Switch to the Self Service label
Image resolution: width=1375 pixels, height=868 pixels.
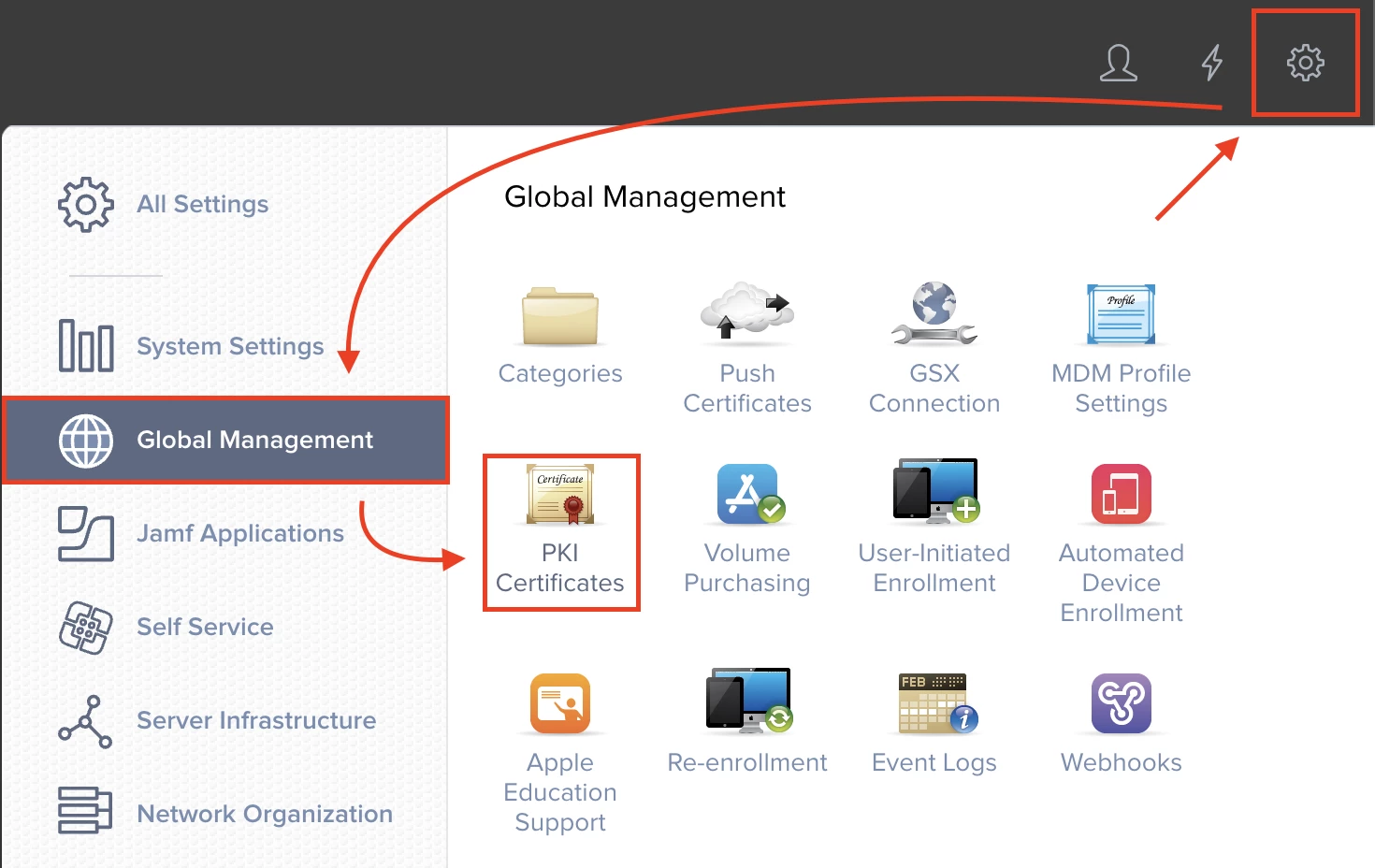205,627
